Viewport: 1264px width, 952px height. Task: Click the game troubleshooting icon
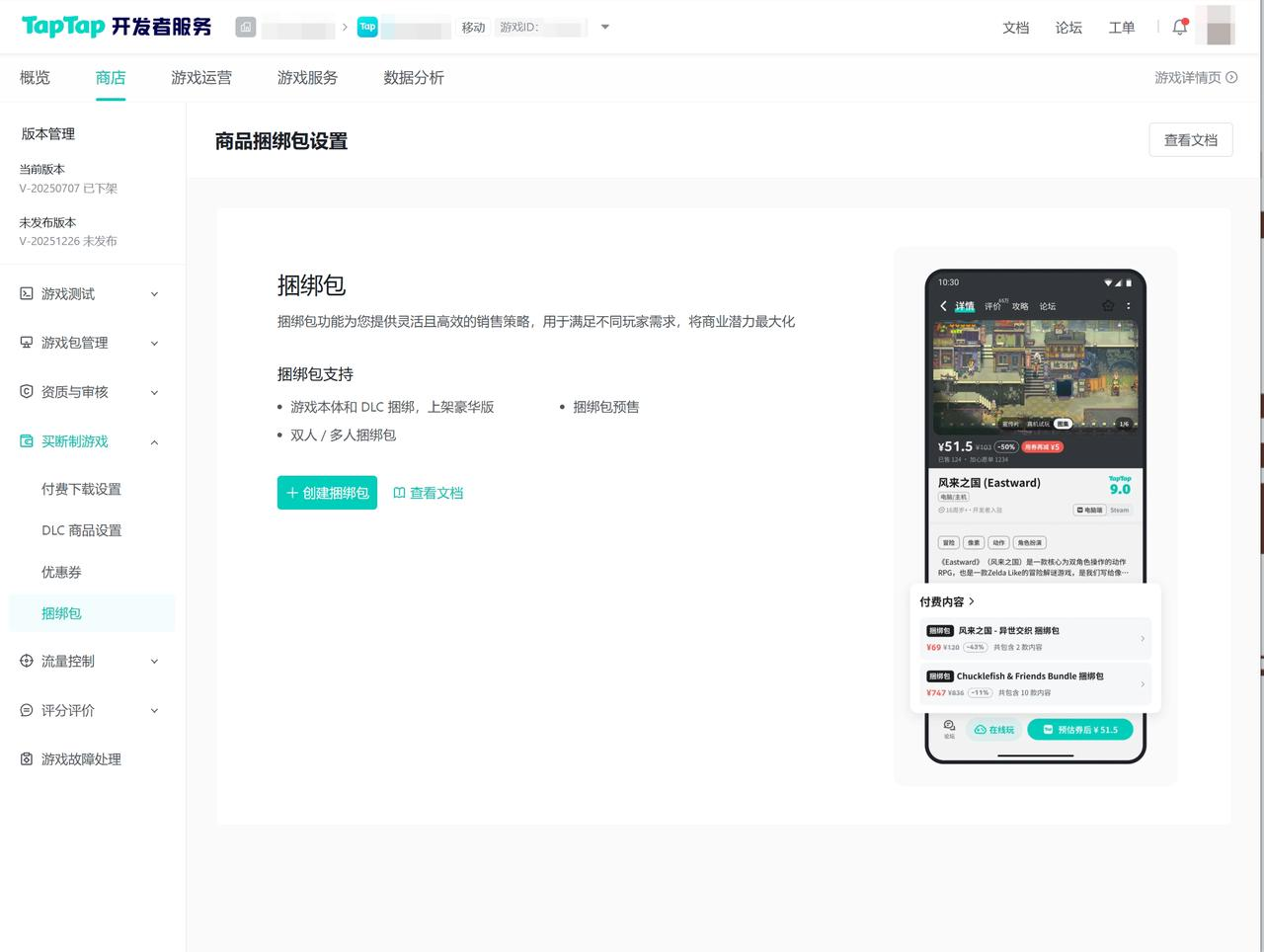point(27,759)
